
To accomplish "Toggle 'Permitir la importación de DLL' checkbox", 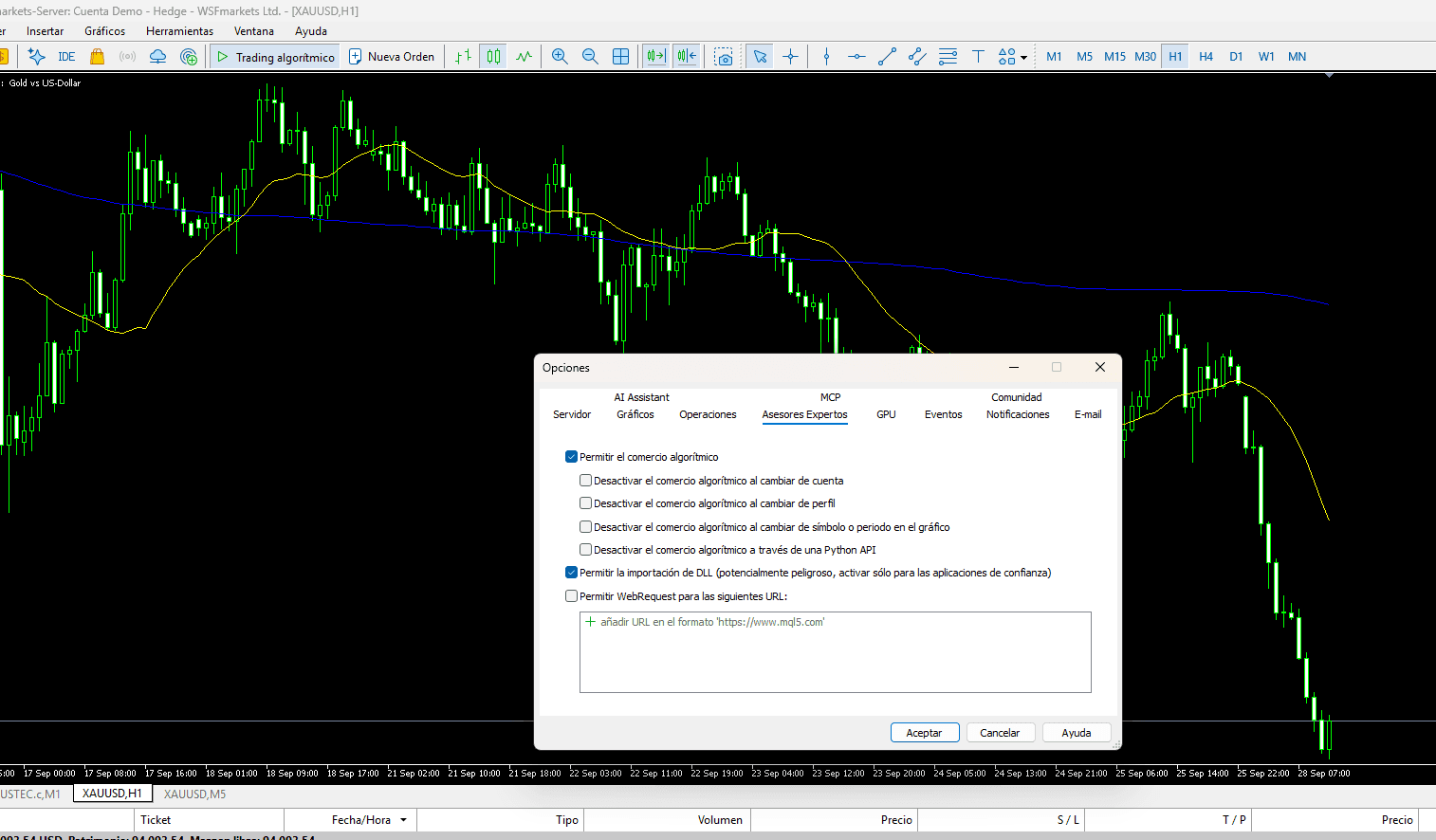I will [571, 573].
